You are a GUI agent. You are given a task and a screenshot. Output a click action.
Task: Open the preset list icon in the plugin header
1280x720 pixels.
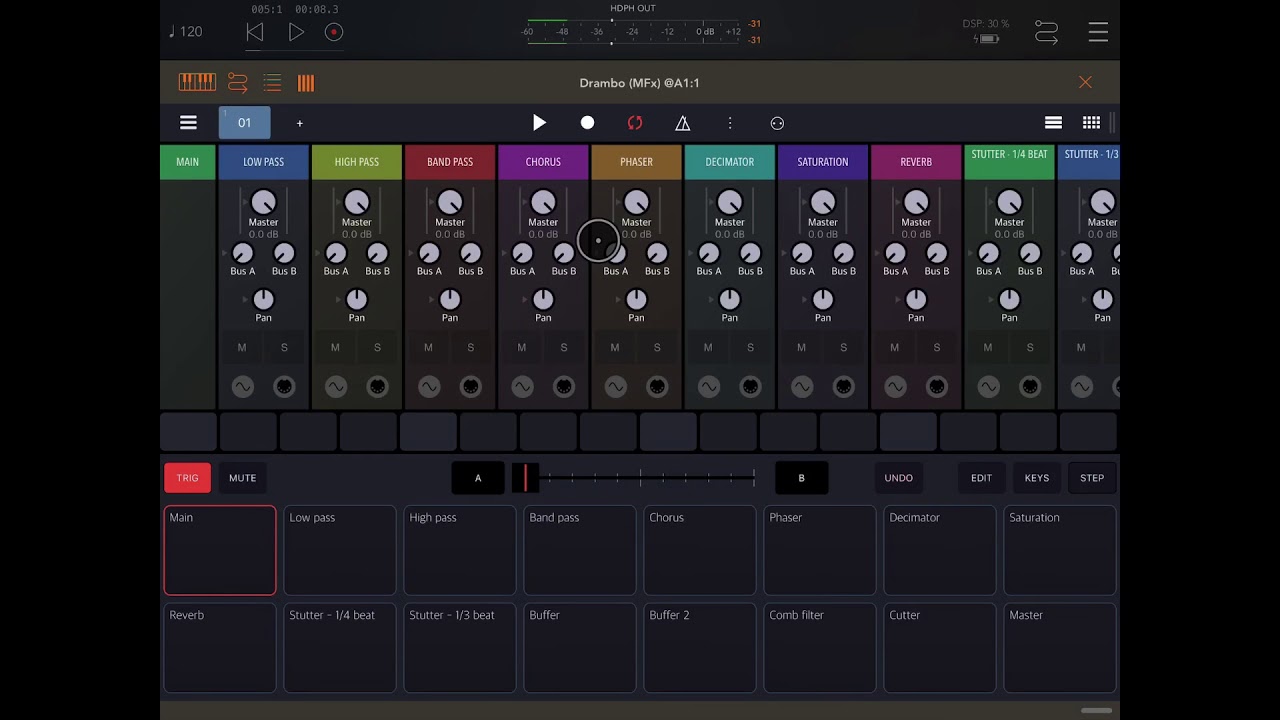pos(272,83)
